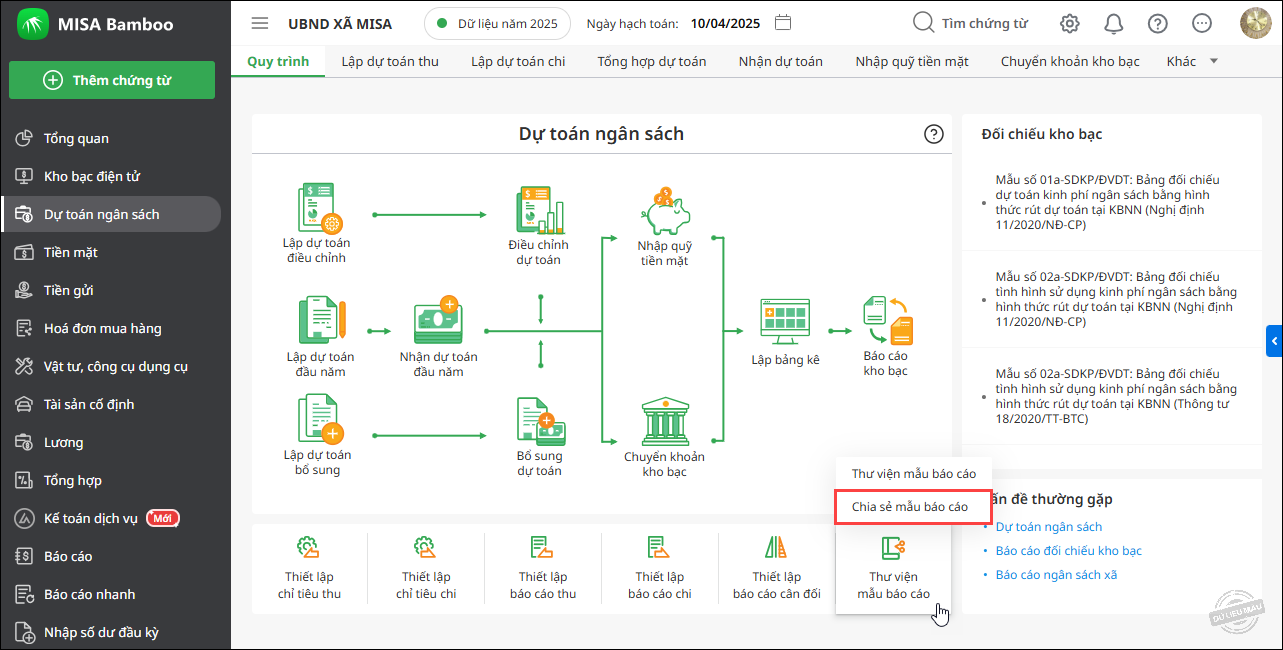
Task: Expand the Khác tab dropdown
Action: [x=1214, y=61]
